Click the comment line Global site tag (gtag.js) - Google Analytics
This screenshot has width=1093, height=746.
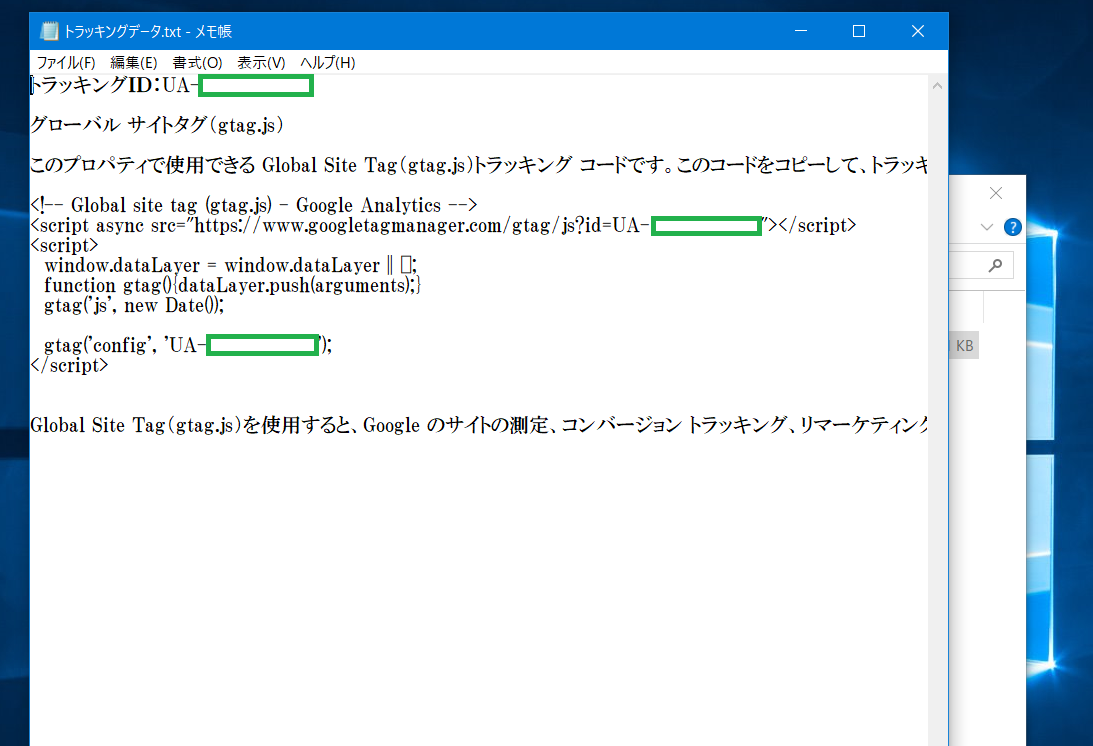pos(254,205)
